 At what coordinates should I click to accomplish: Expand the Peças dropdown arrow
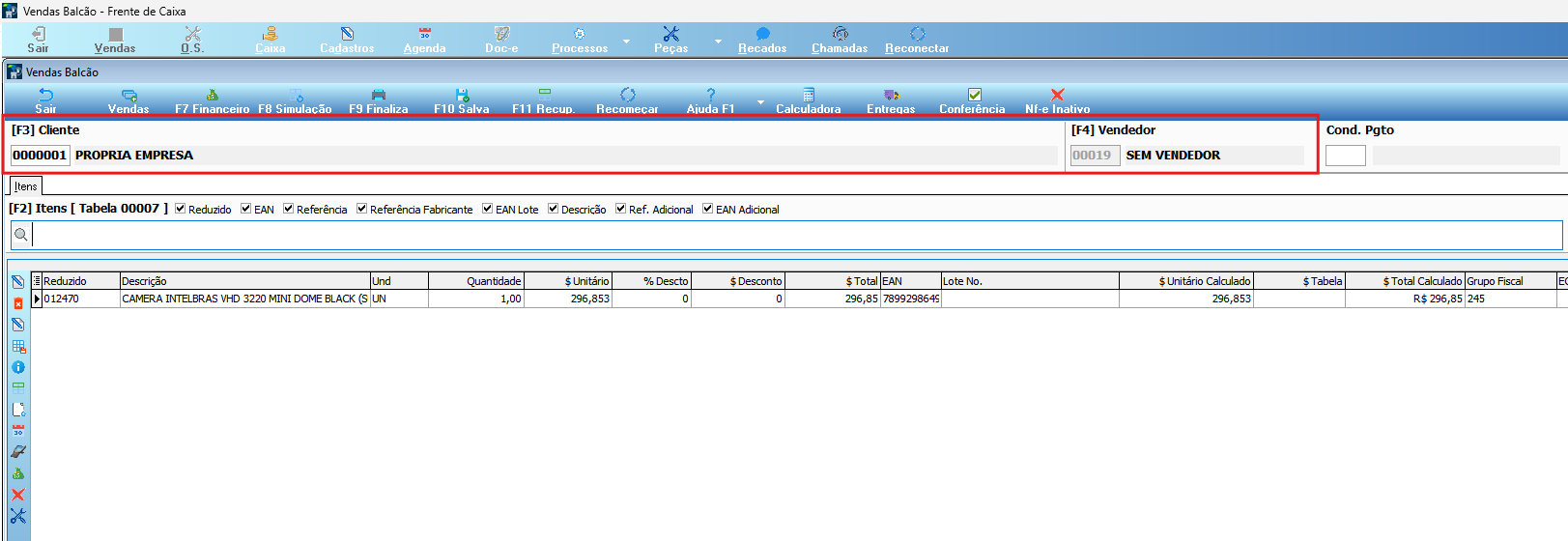pos(718,41)
